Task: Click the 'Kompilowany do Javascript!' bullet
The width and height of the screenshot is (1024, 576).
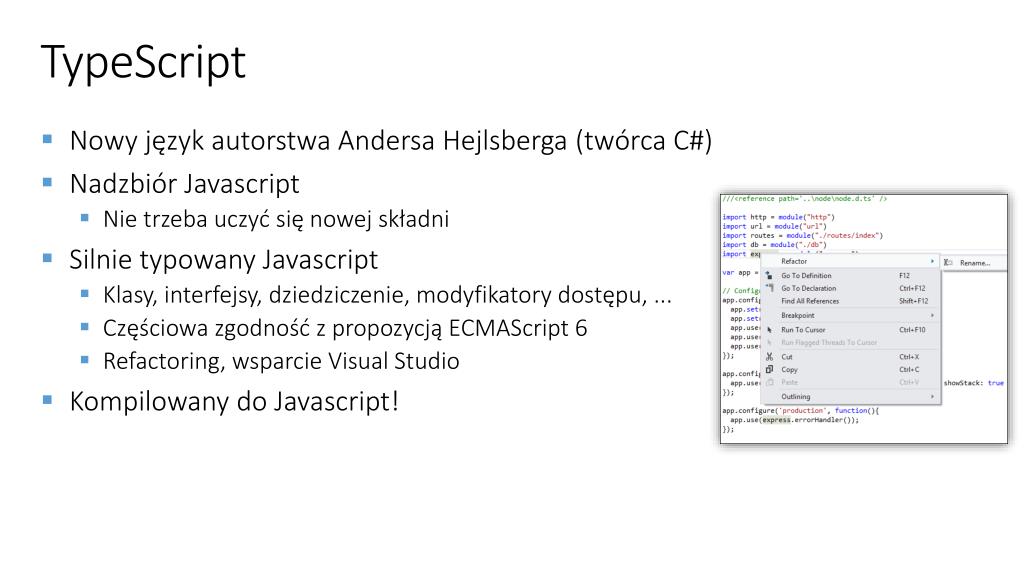Action: [x=234, y=401]
